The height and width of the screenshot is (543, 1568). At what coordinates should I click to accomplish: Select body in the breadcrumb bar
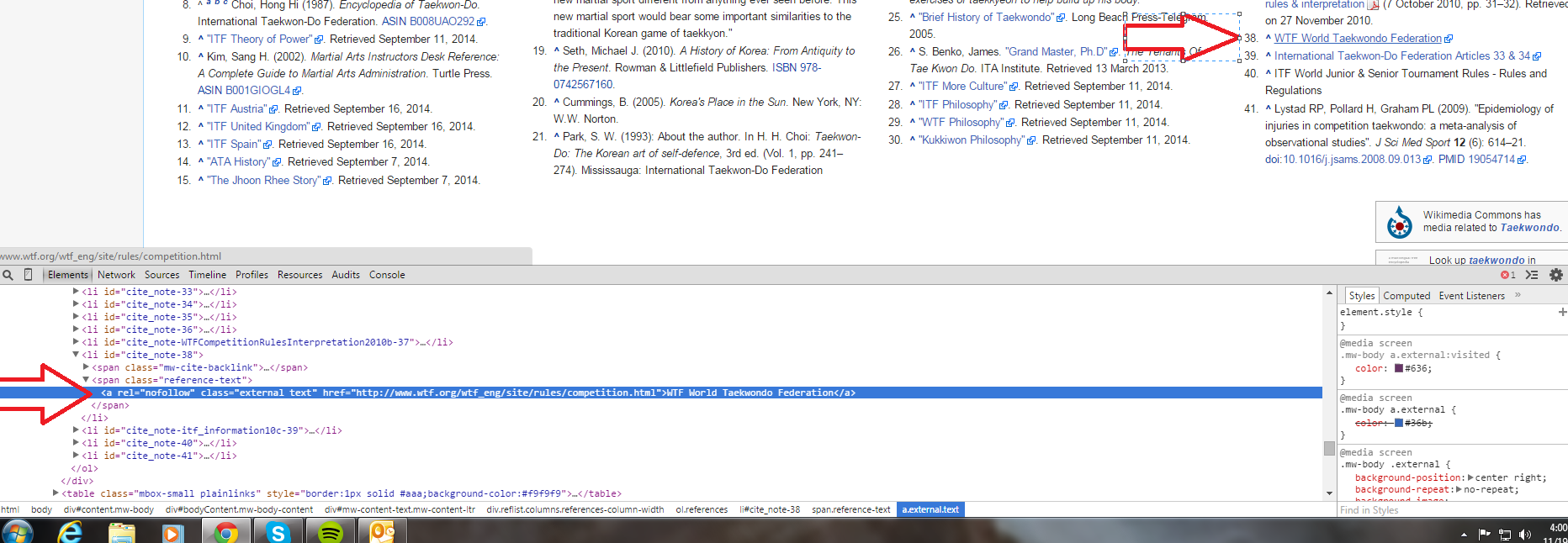[x=41, y=509]
